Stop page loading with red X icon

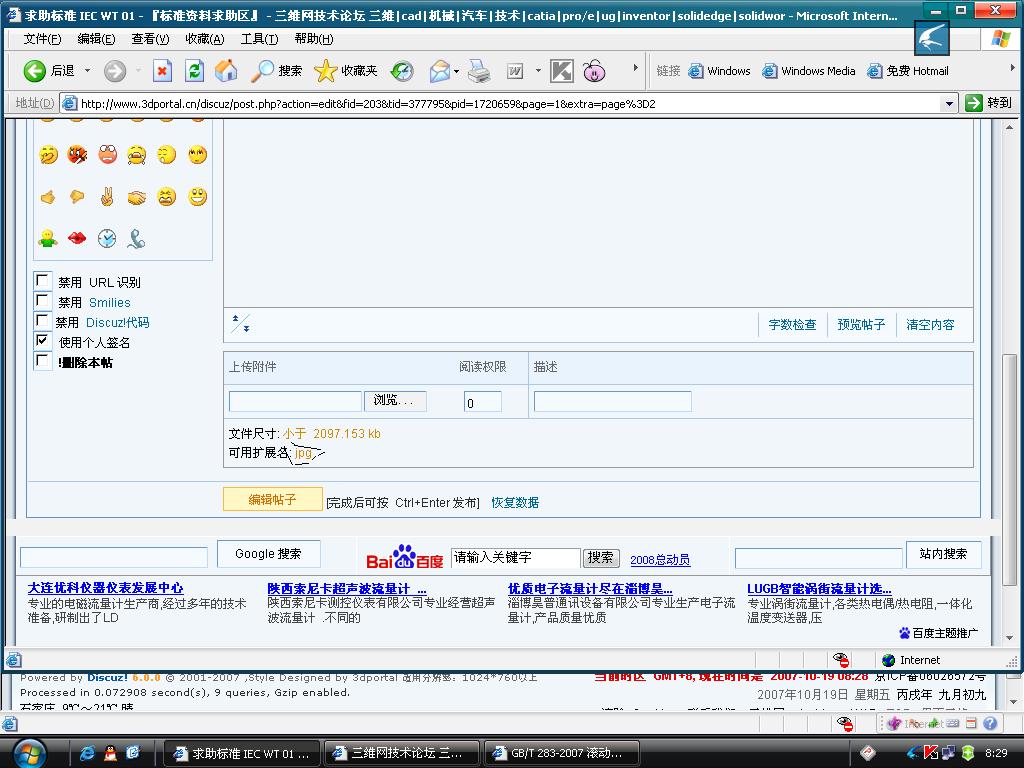tap(162, 71)
